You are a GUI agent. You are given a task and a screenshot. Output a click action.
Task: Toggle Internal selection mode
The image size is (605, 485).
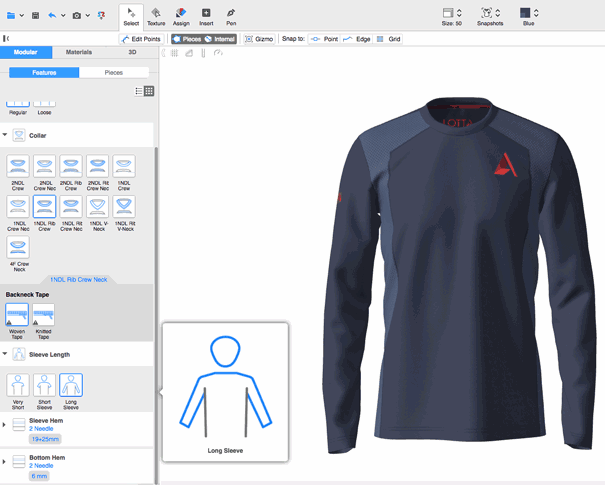click(220, 39)
